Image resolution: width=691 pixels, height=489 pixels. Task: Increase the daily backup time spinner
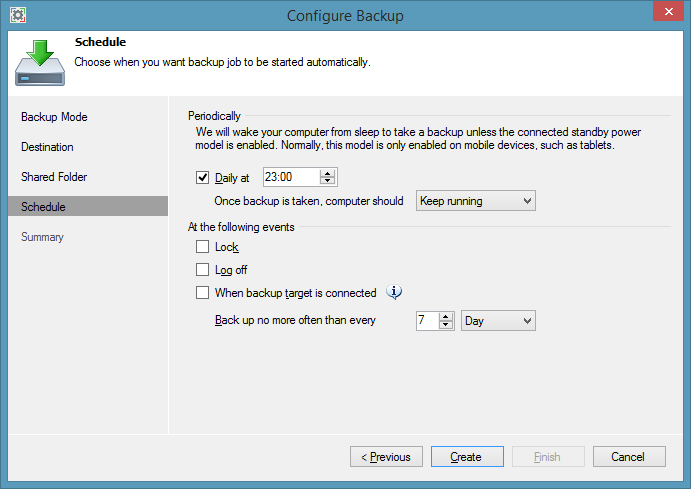point(327,173)
